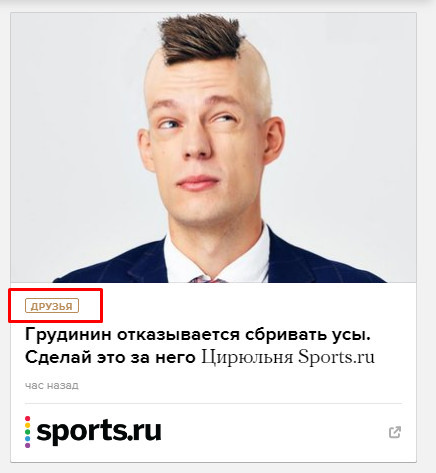Click the "Сделай это за него" headline line
436x473 pixels.
110,357
